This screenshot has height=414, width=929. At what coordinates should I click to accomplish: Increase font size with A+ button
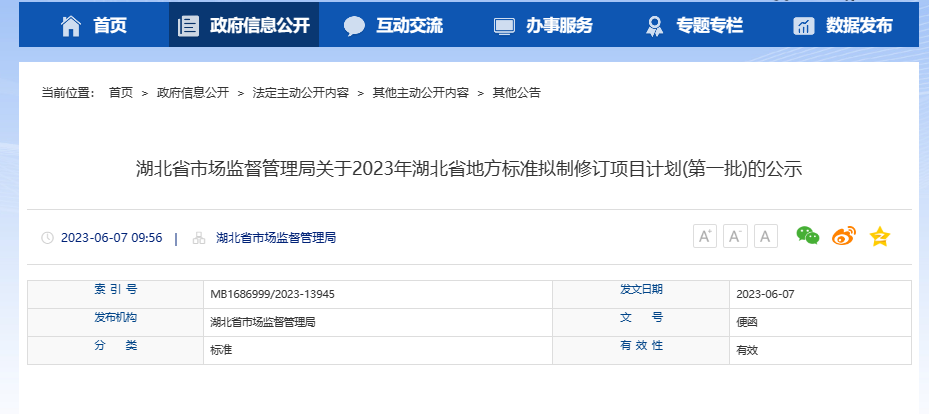[705, 236]
